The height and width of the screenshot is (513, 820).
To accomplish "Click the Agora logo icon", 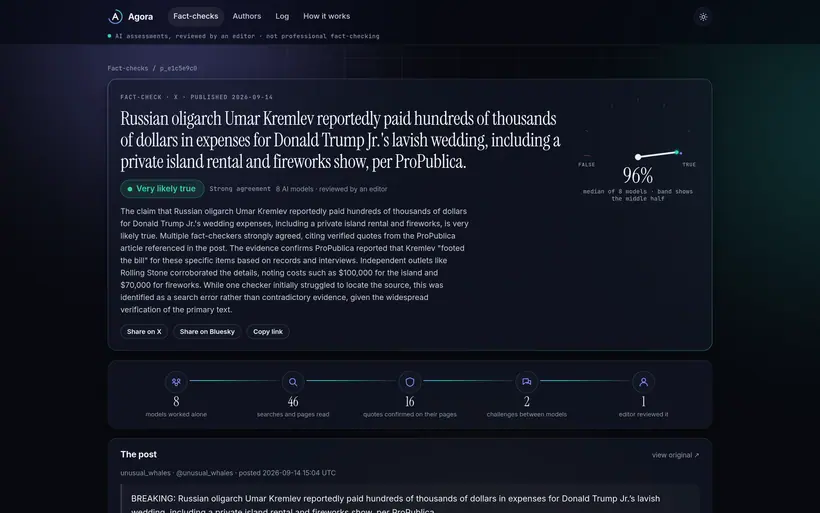I will click(115, 17).
